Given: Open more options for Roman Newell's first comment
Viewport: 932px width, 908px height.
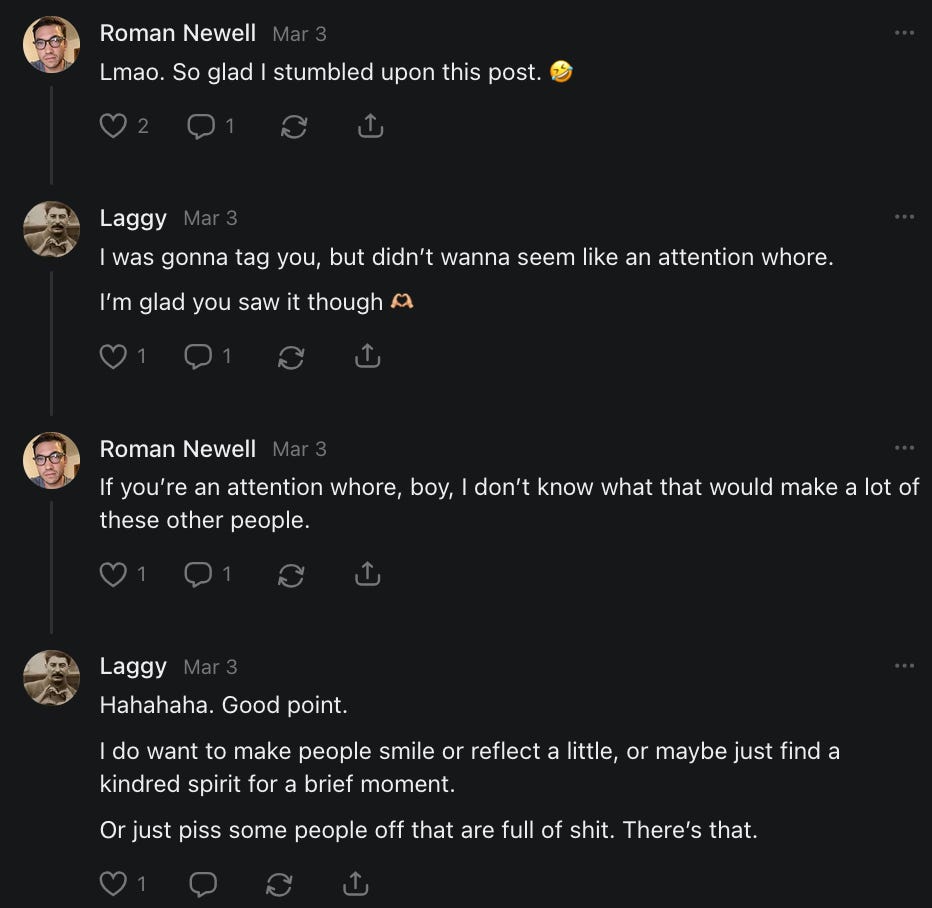Looking at the screenshot, I should [904, 33].
